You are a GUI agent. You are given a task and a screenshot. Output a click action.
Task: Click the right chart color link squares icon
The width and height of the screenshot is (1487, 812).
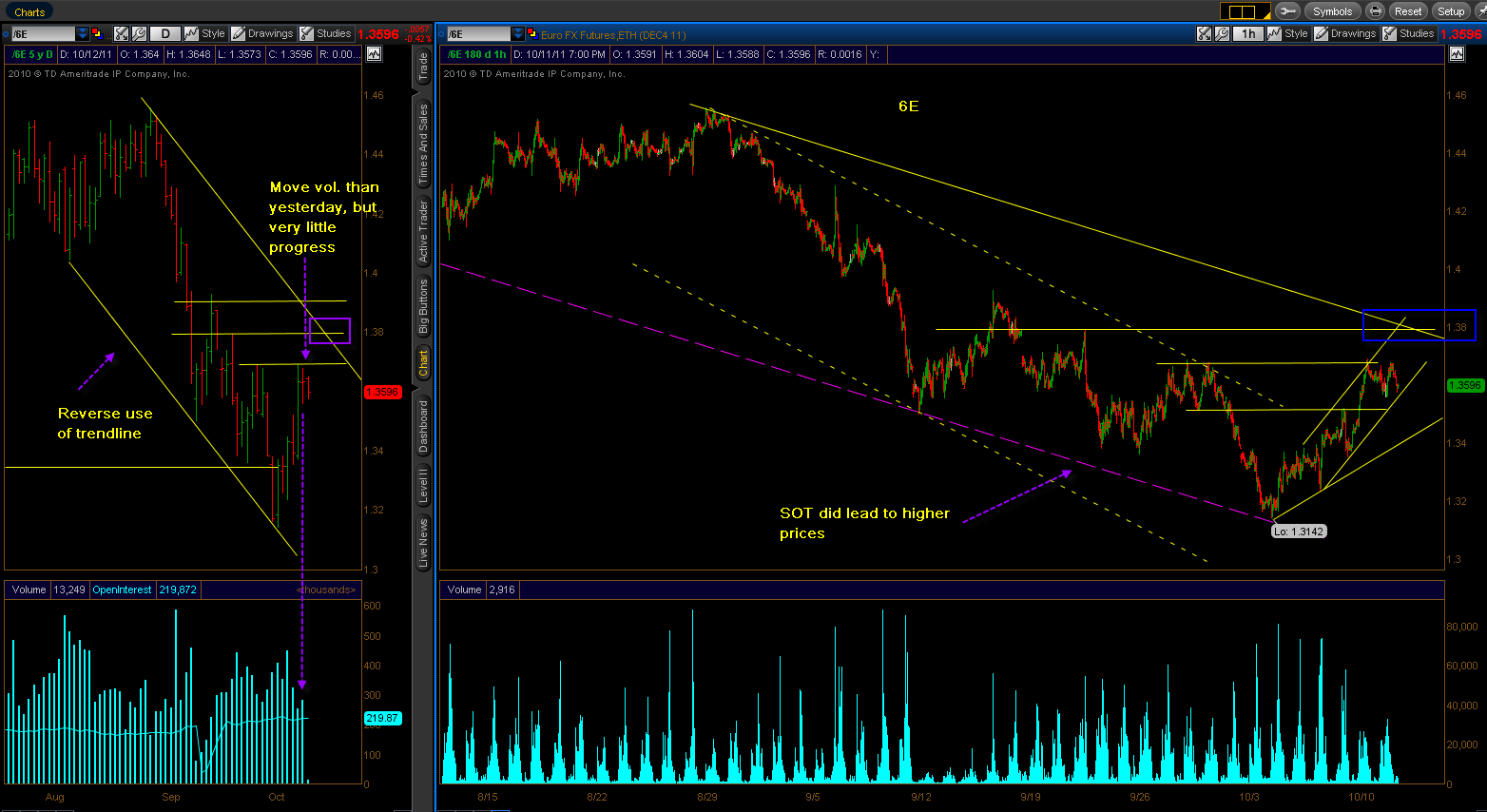click(532, 33)
